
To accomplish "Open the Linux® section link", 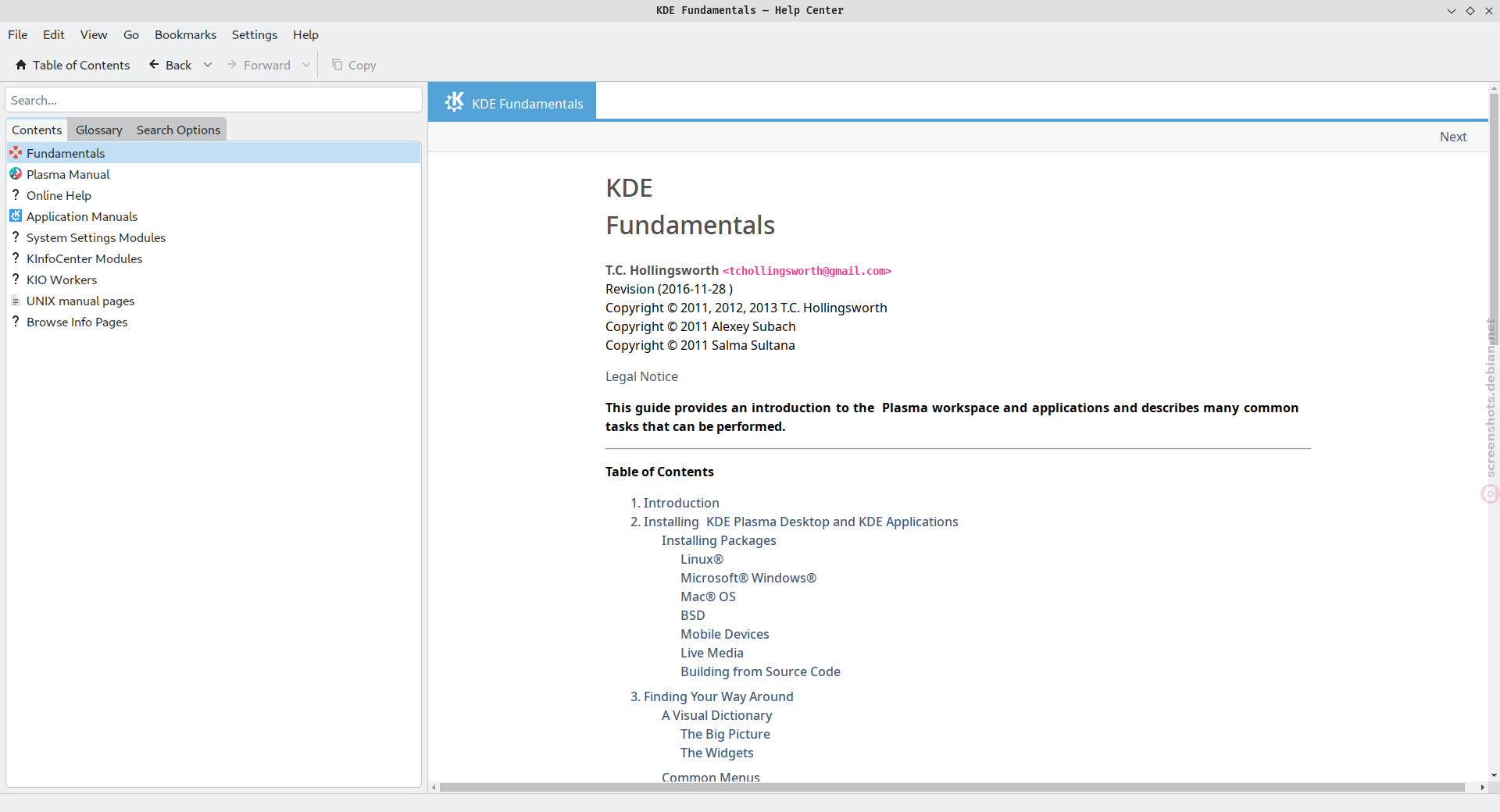I will click(702, 559).
